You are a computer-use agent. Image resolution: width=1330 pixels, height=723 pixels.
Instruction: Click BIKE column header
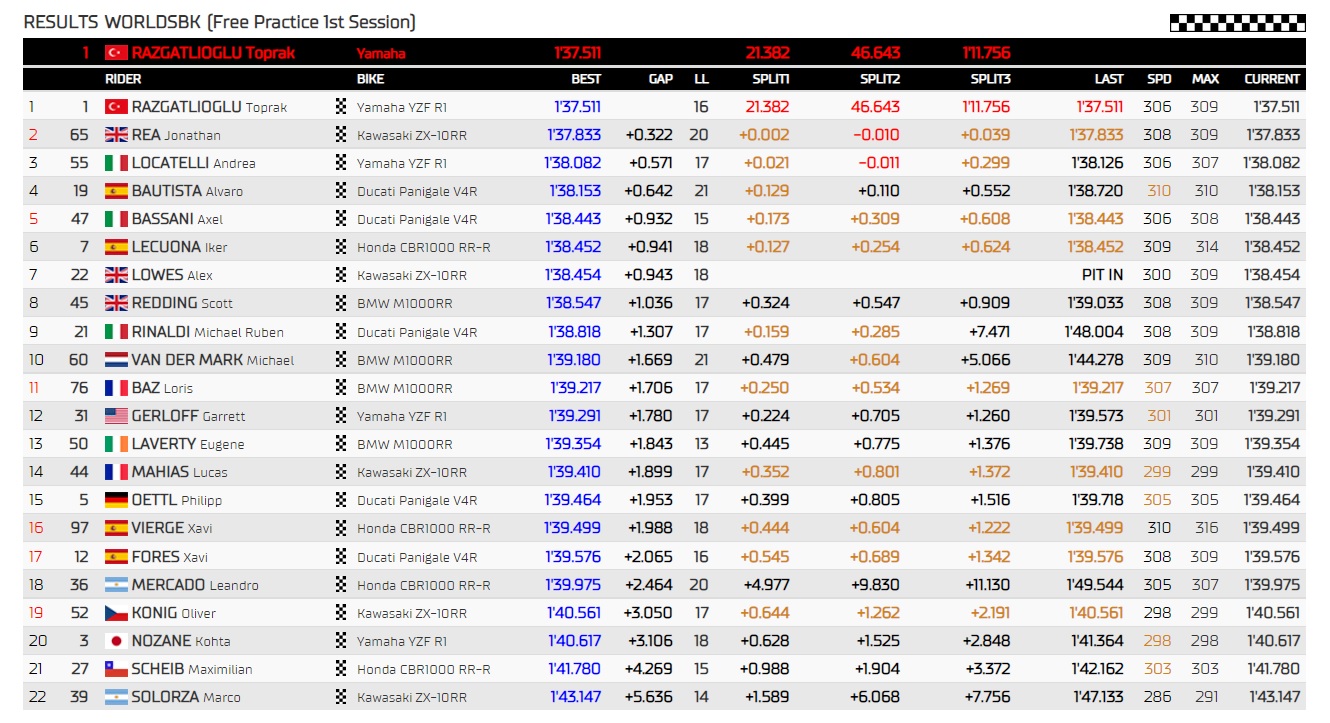click(x=370, y=78)
